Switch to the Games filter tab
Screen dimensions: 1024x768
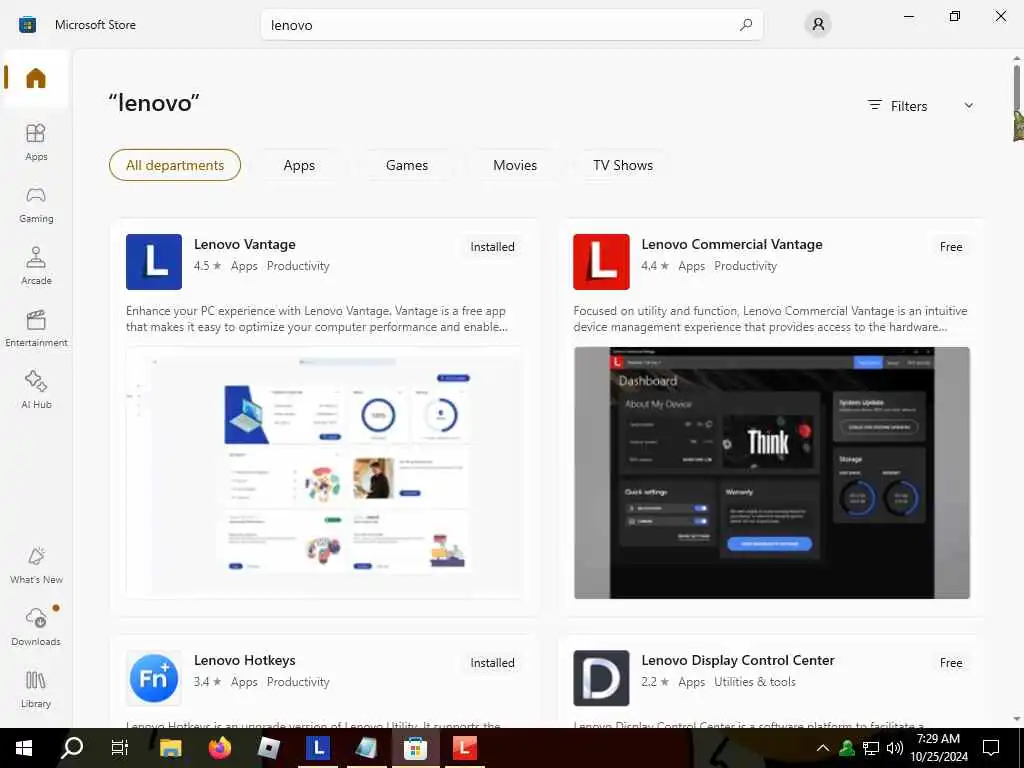click(x=407, y=165)
